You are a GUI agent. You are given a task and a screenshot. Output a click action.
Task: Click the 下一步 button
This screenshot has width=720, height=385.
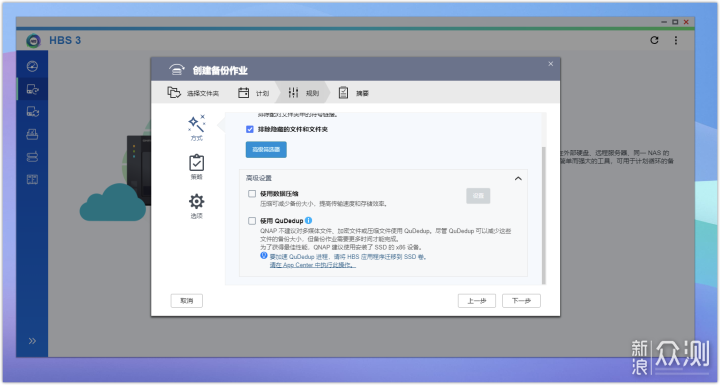[521, 301]
